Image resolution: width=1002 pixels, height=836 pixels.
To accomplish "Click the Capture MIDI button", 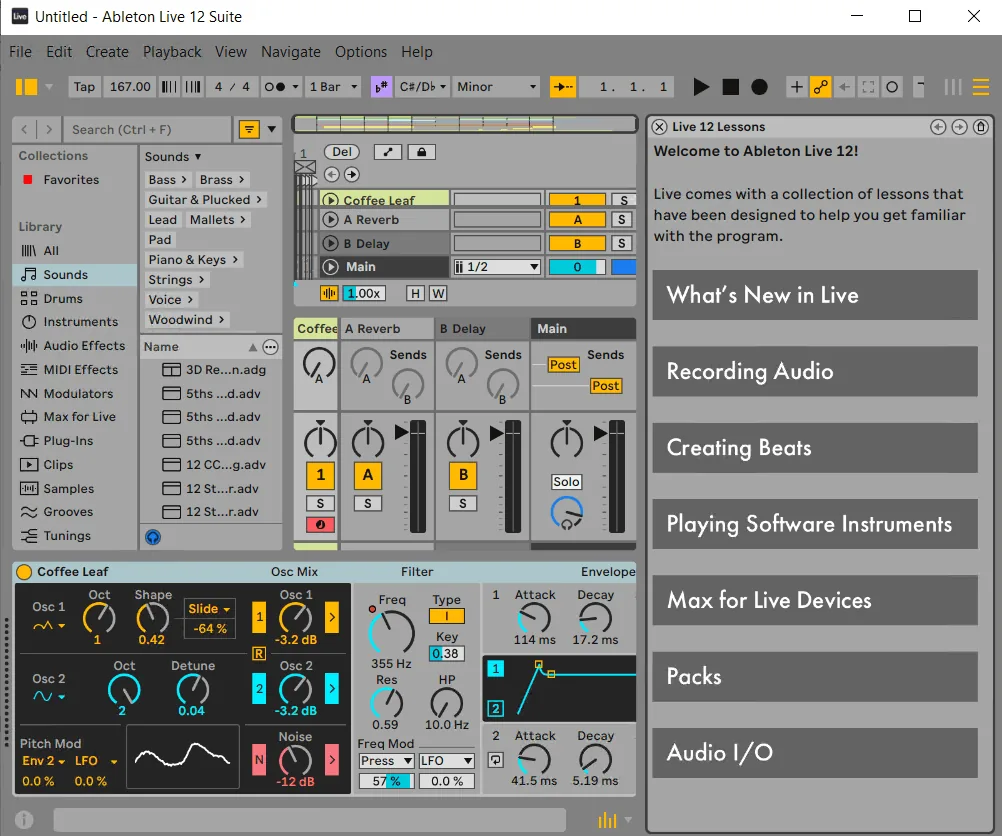I will (x=868, y=87).
